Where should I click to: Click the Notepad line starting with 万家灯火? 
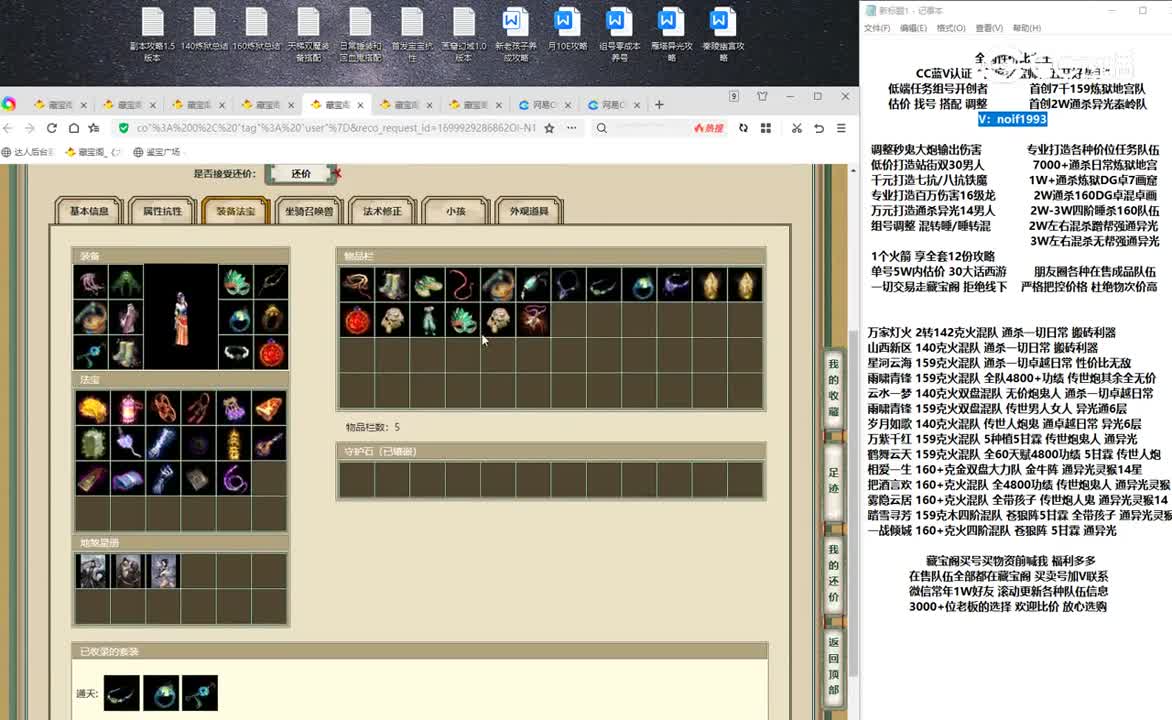[x=991, y=333]
